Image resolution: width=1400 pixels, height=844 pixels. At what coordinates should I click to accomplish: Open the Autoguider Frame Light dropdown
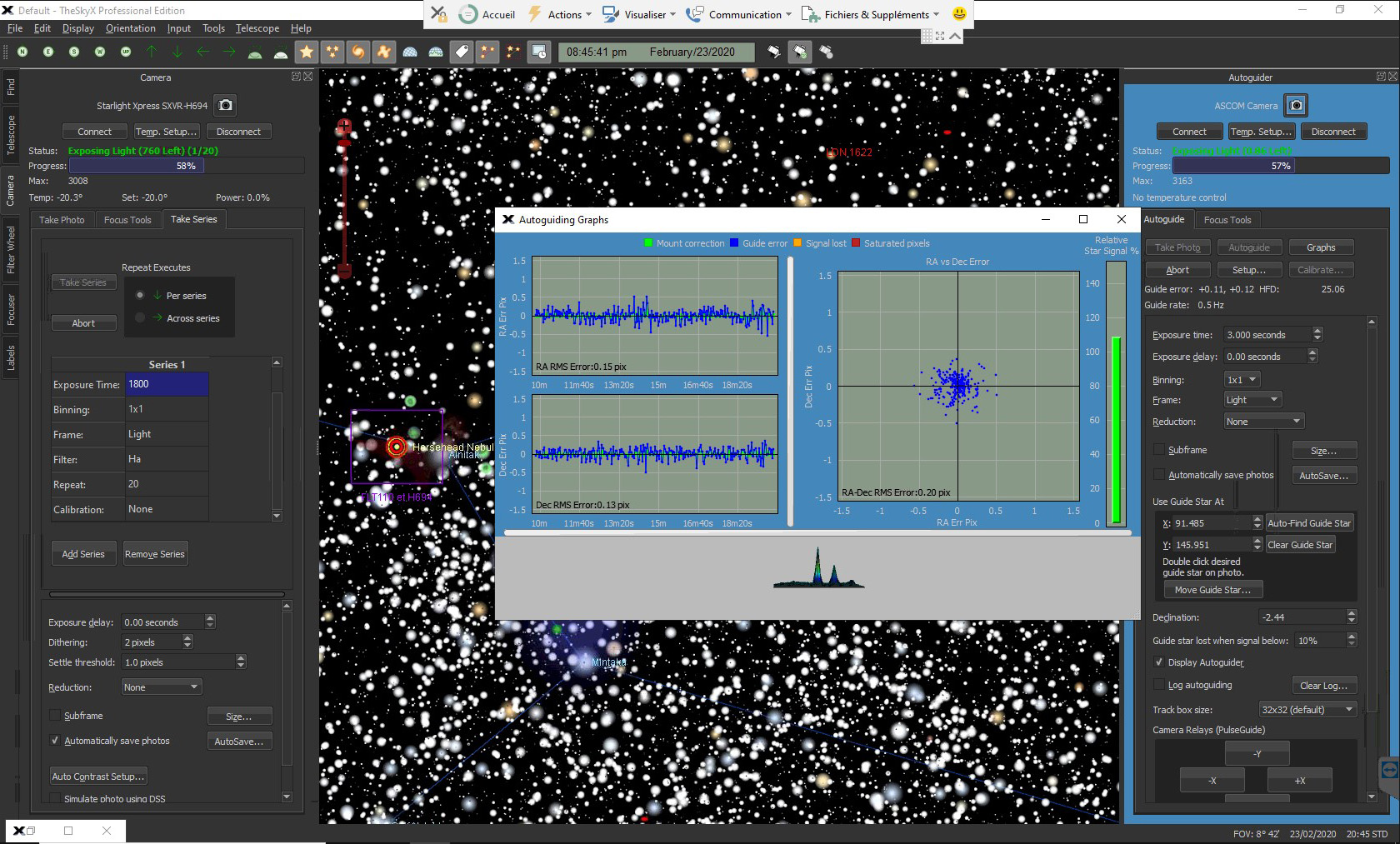[1252, 399]
